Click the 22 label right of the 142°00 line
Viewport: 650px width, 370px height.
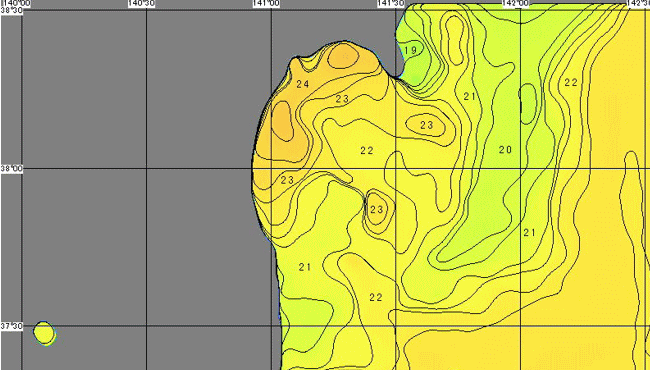click(x=571, y=82)
